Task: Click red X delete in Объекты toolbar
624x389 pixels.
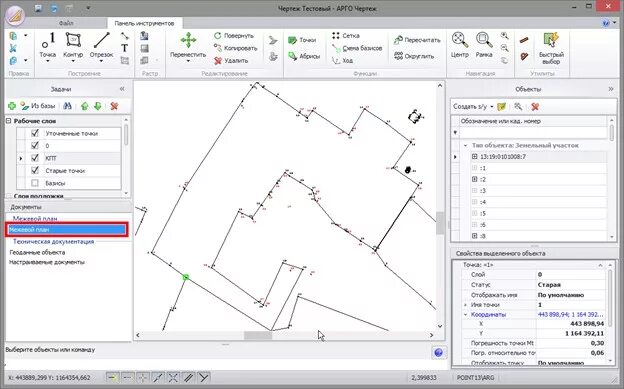Action: tap(535, 106)
